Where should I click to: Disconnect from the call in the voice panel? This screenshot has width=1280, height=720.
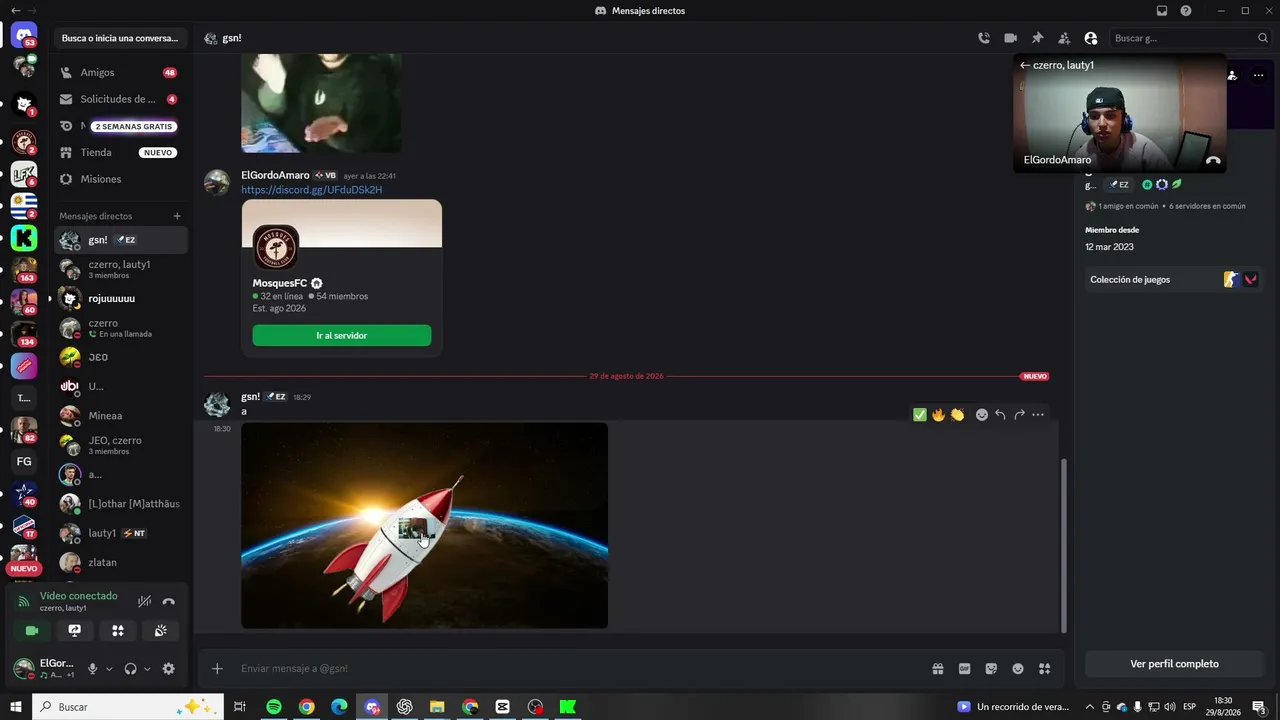[x=169, y=601]
